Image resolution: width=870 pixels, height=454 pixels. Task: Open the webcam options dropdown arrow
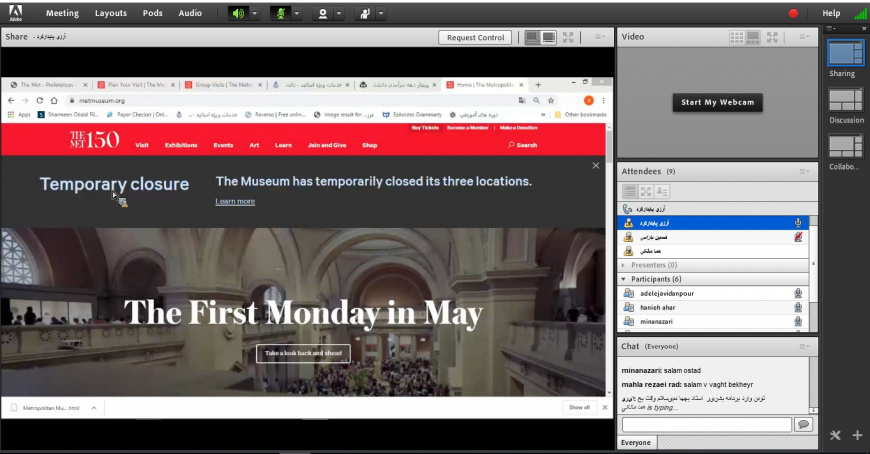point(340,13)
